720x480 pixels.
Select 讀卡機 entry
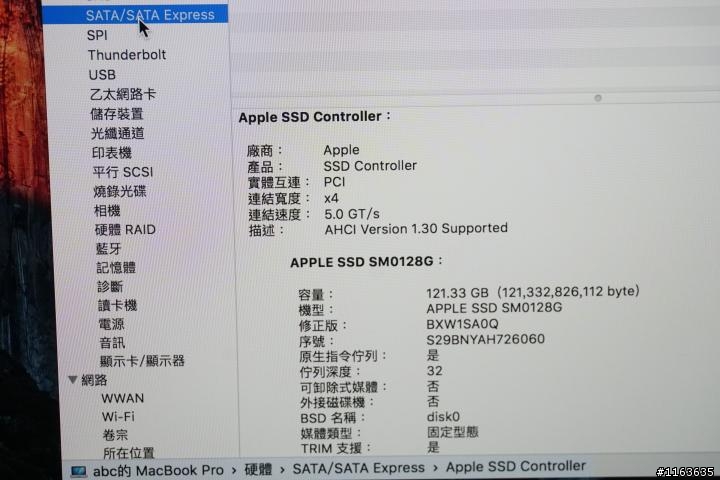(x=118, y=305)
